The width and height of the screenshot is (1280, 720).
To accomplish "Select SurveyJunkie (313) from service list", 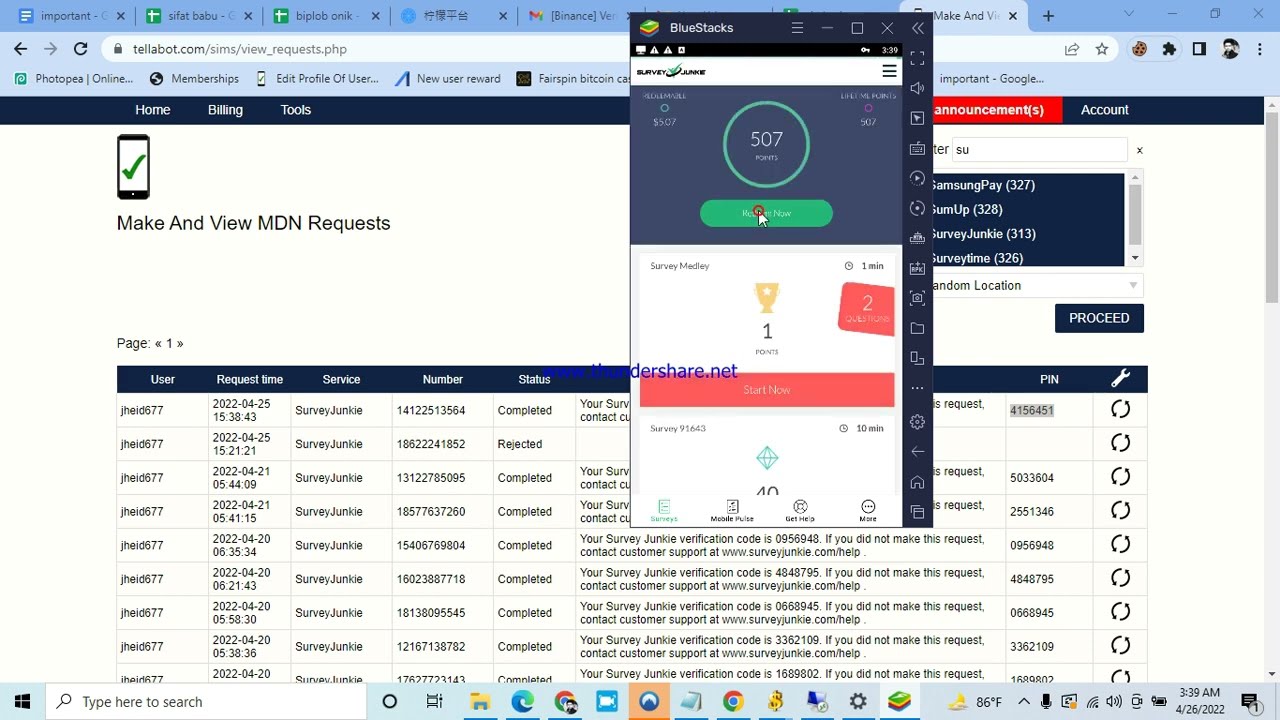I will (983, 234).
